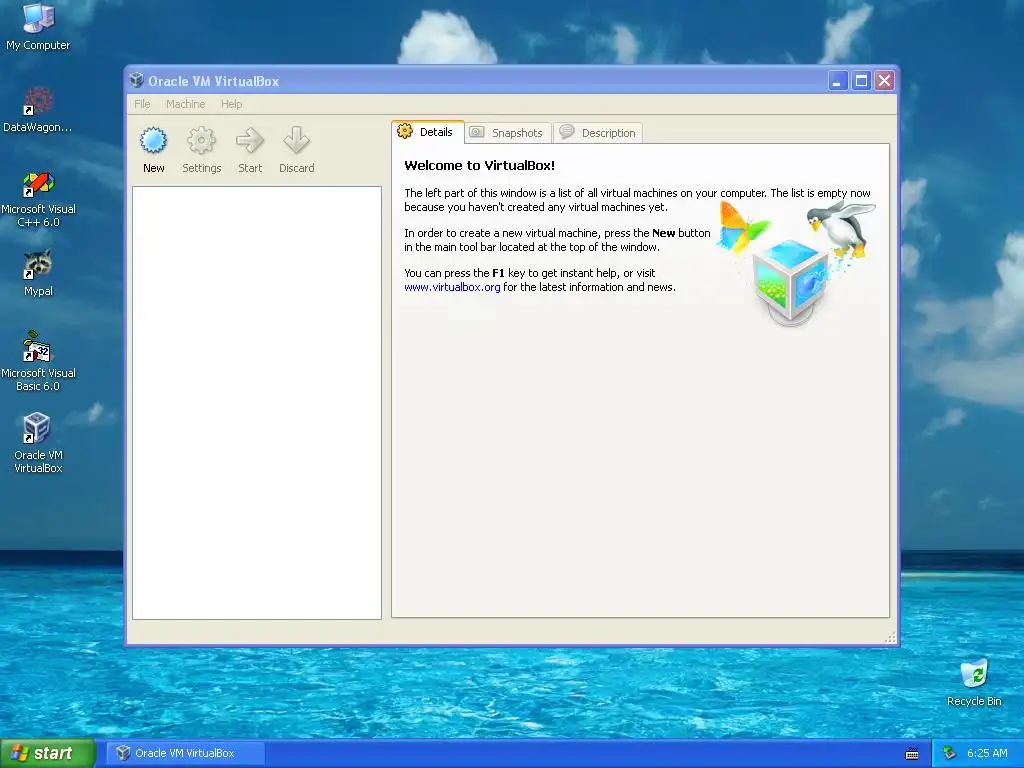Follow the www.virtualbox.org link
Viewport: 1024px width, 768px height.
[452, 287]
